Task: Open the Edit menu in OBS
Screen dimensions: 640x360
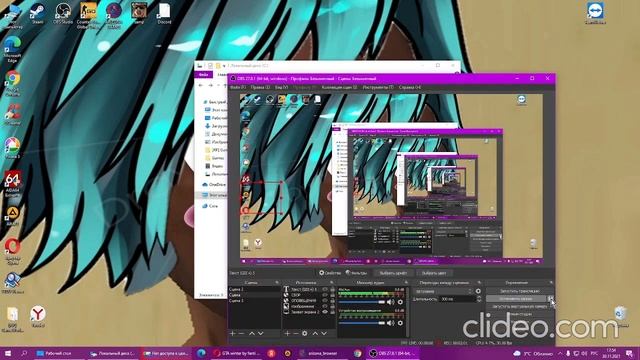Action: [260, 87]
